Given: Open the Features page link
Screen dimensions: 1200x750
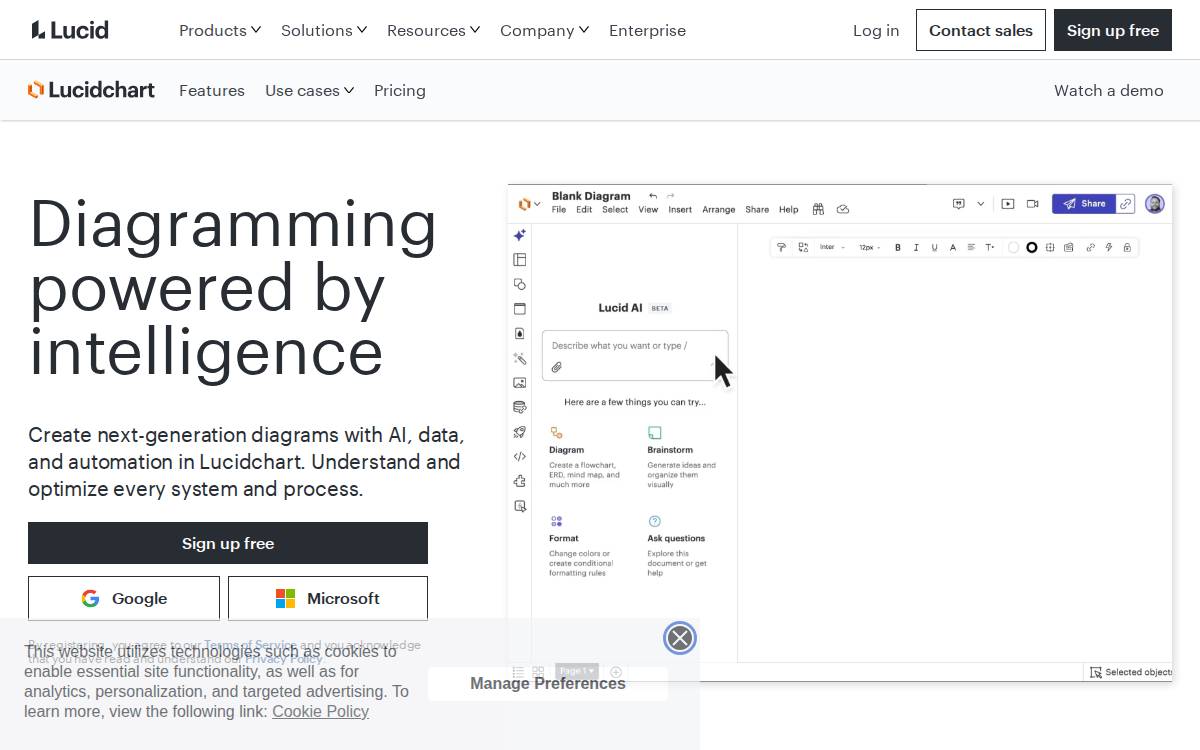Looking at the screenshot, I should [x=212, y=90].
